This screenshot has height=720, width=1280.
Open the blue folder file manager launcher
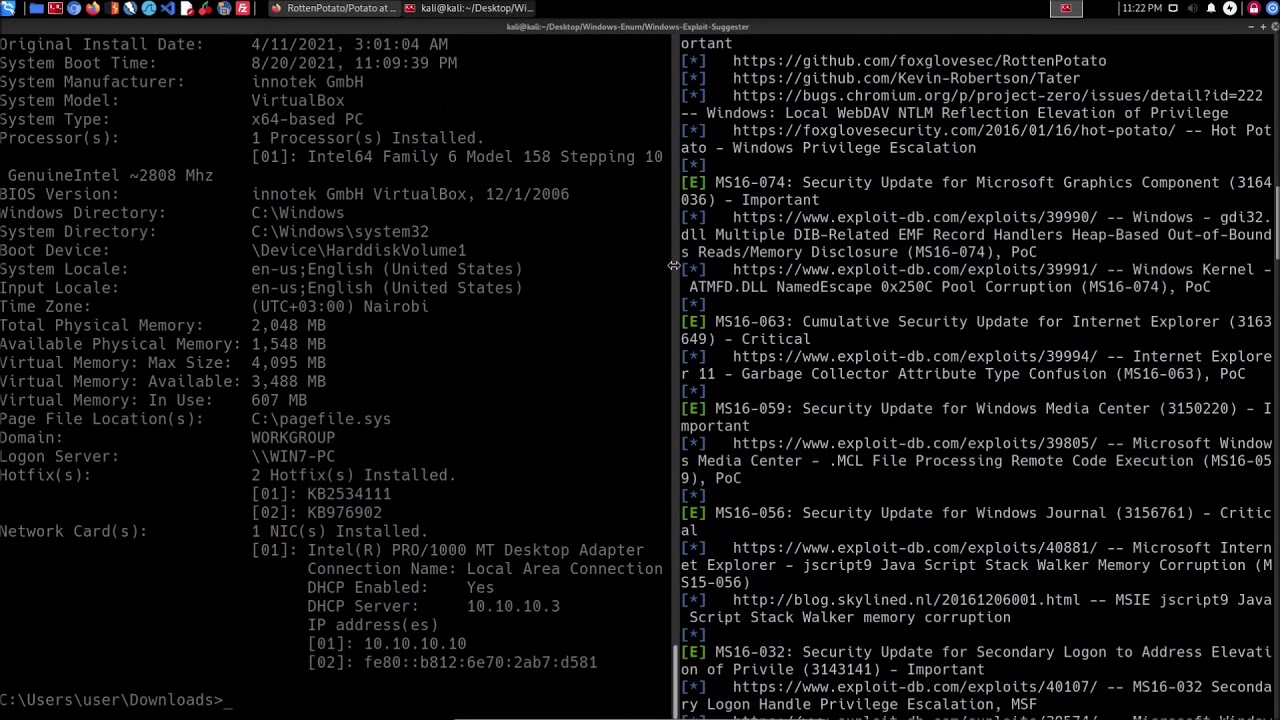pyautogui.click(x=36, y=8)
